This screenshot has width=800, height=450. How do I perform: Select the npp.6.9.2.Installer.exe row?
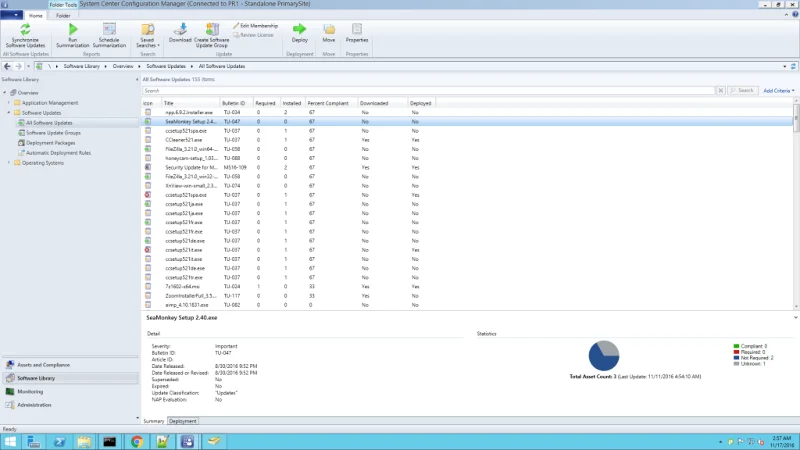467,112
